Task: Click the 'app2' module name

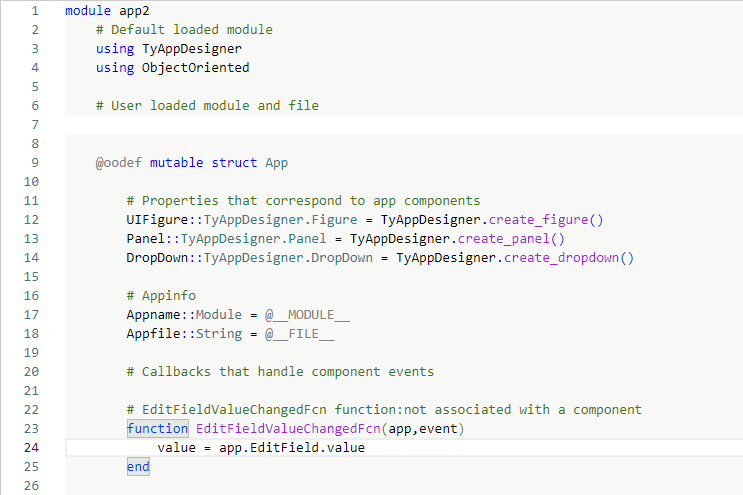Action: [x=134, y=11]
